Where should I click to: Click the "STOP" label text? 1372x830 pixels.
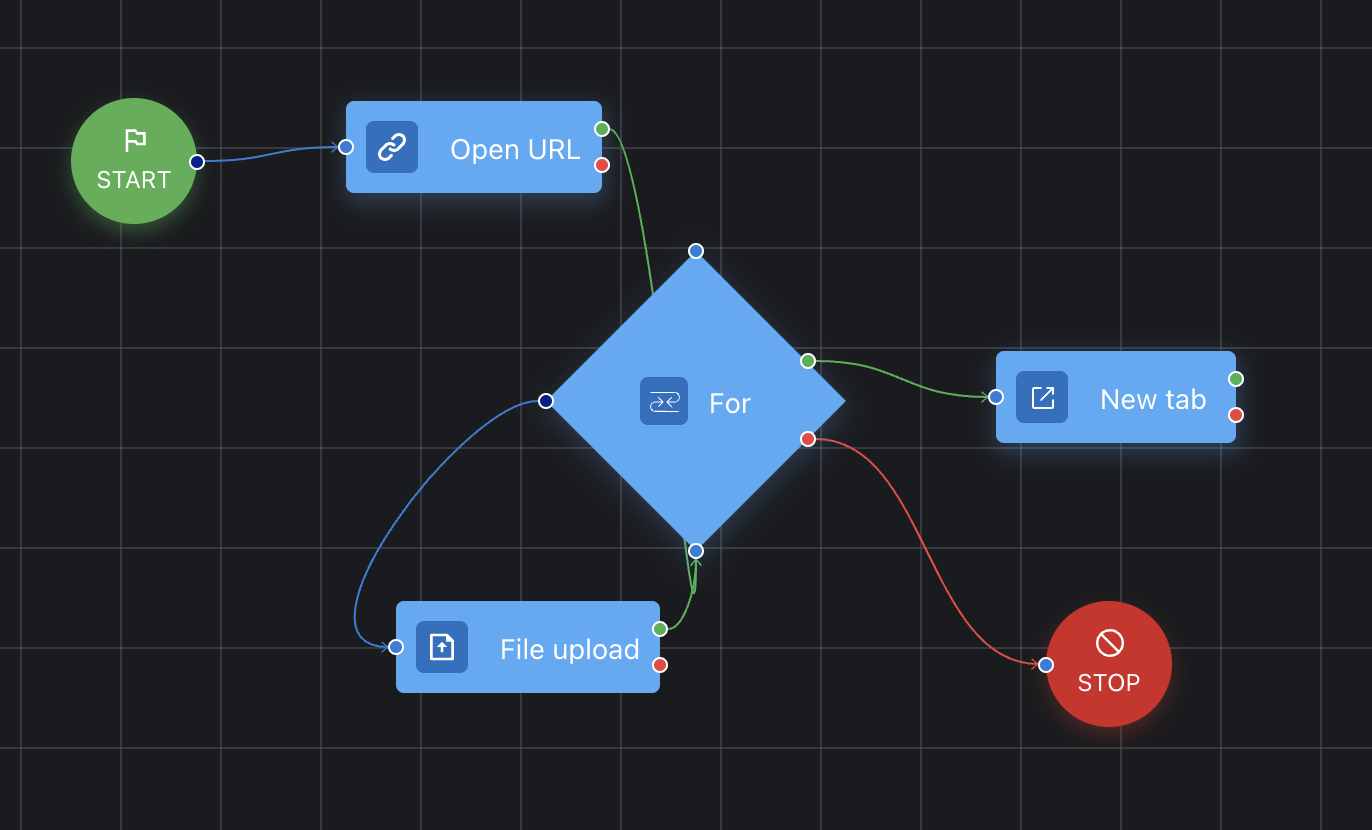pyautogui.click(x=1109, y=683)
